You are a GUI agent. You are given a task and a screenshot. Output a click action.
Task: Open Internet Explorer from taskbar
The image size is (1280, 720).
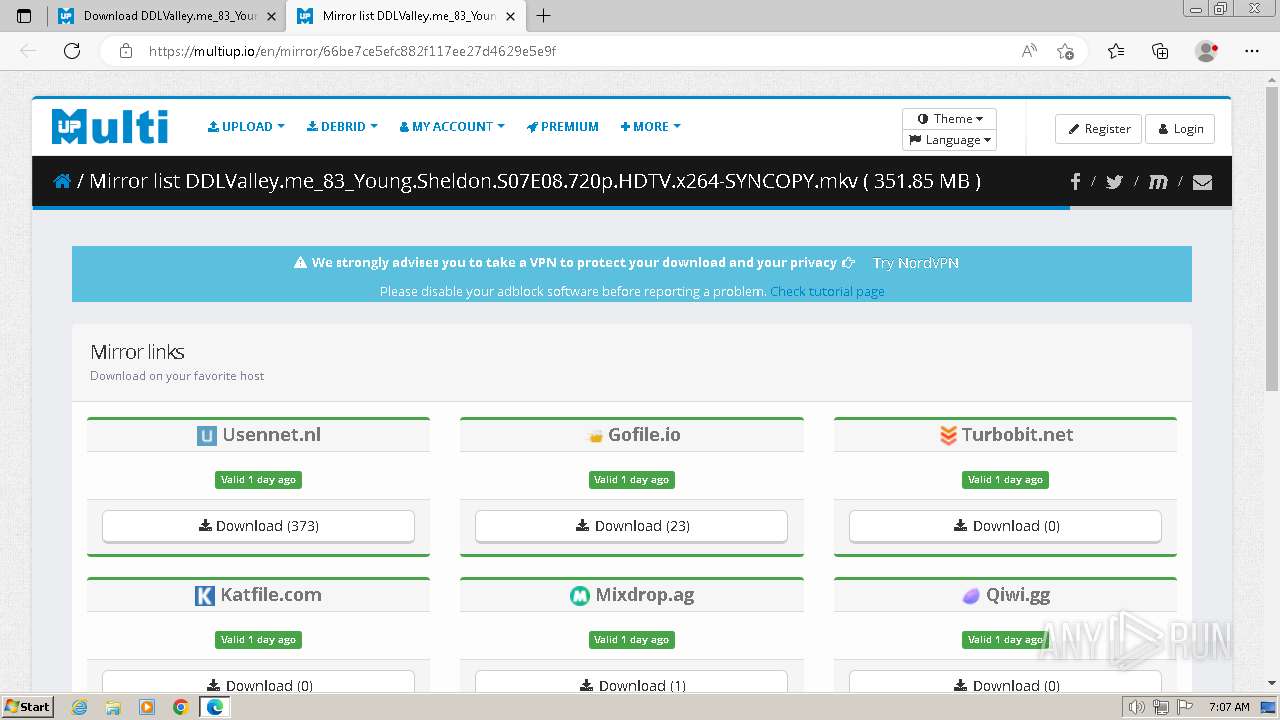[x=79, y=707]
